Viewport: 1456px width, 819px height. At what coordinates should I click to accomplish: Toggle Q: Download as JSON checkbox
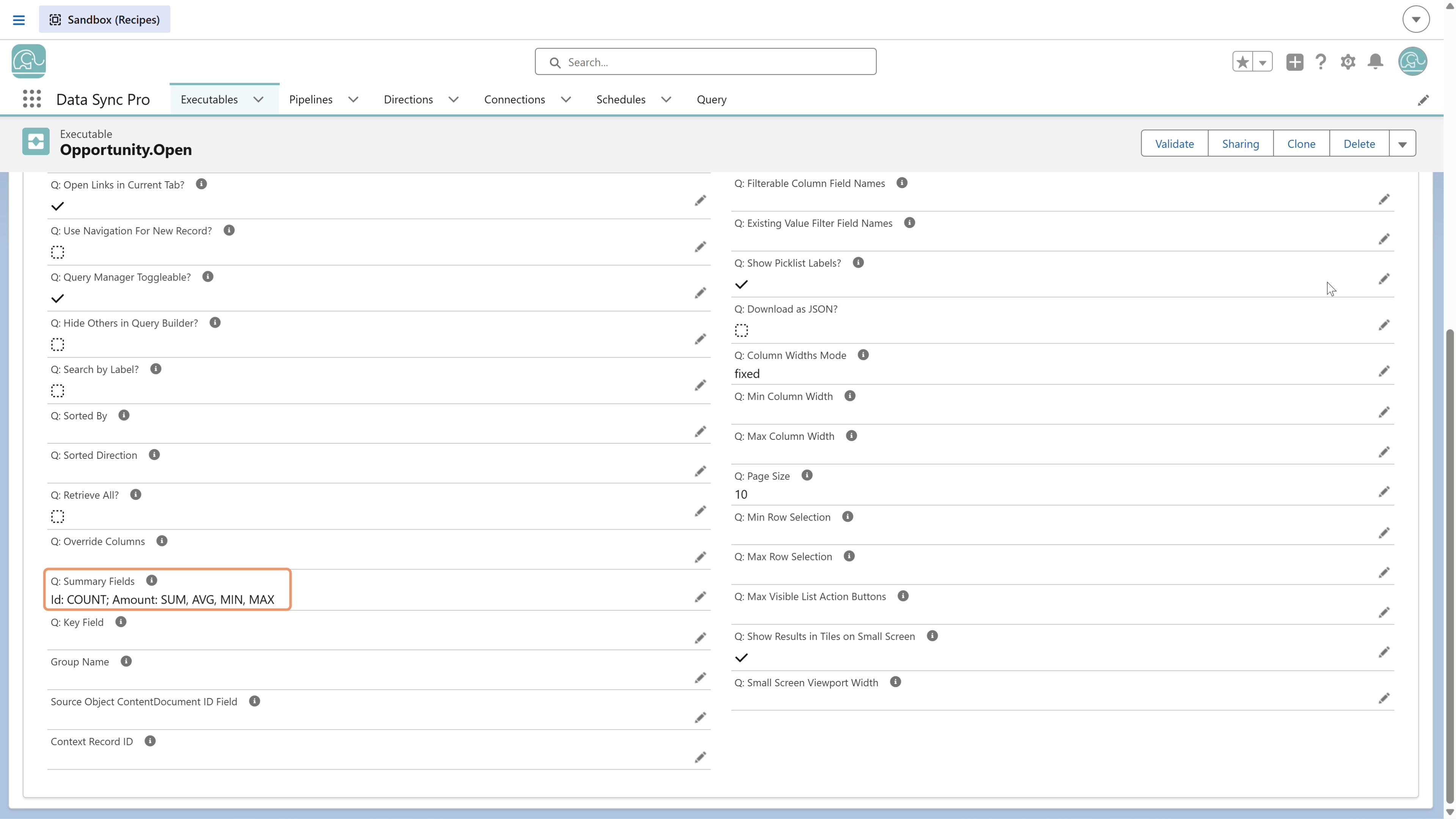(741, 330)
